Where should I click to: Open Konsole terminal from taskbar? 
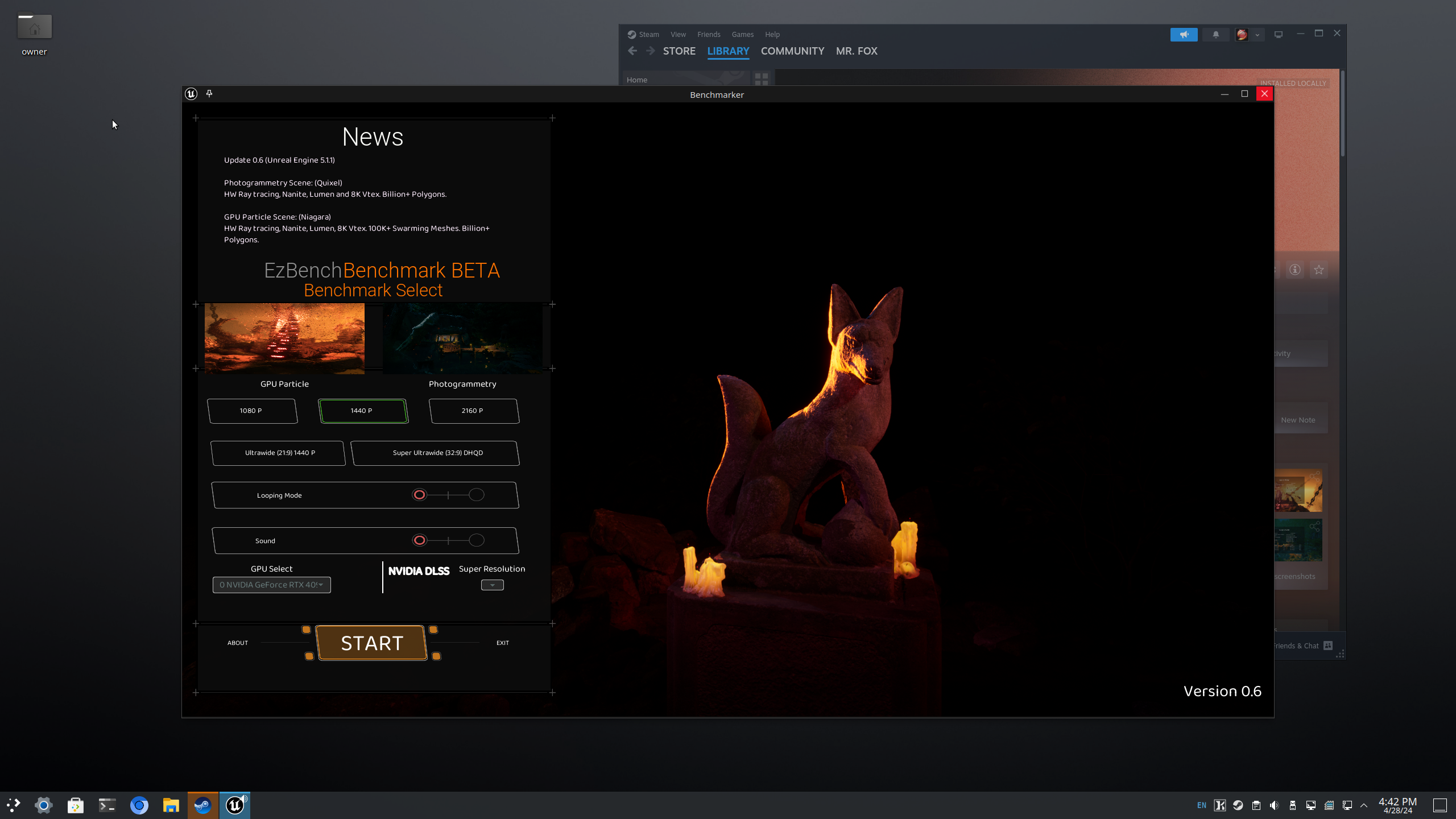coord(107,805)
